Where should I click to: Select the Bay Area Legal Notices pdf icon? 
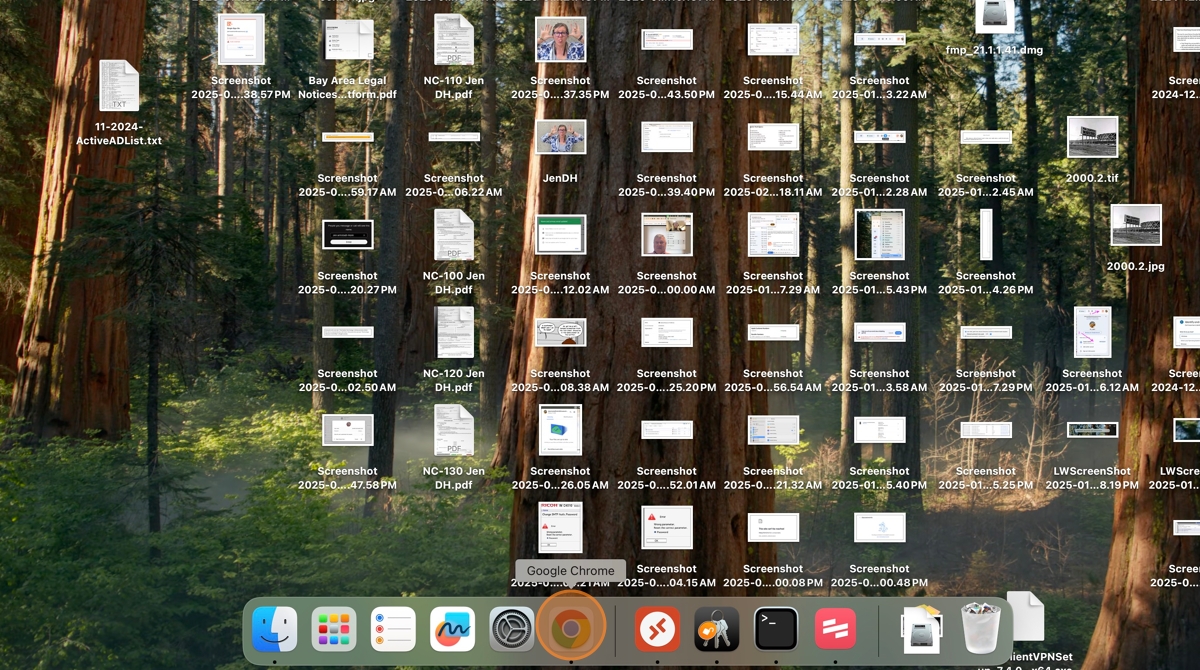[348, 39]
